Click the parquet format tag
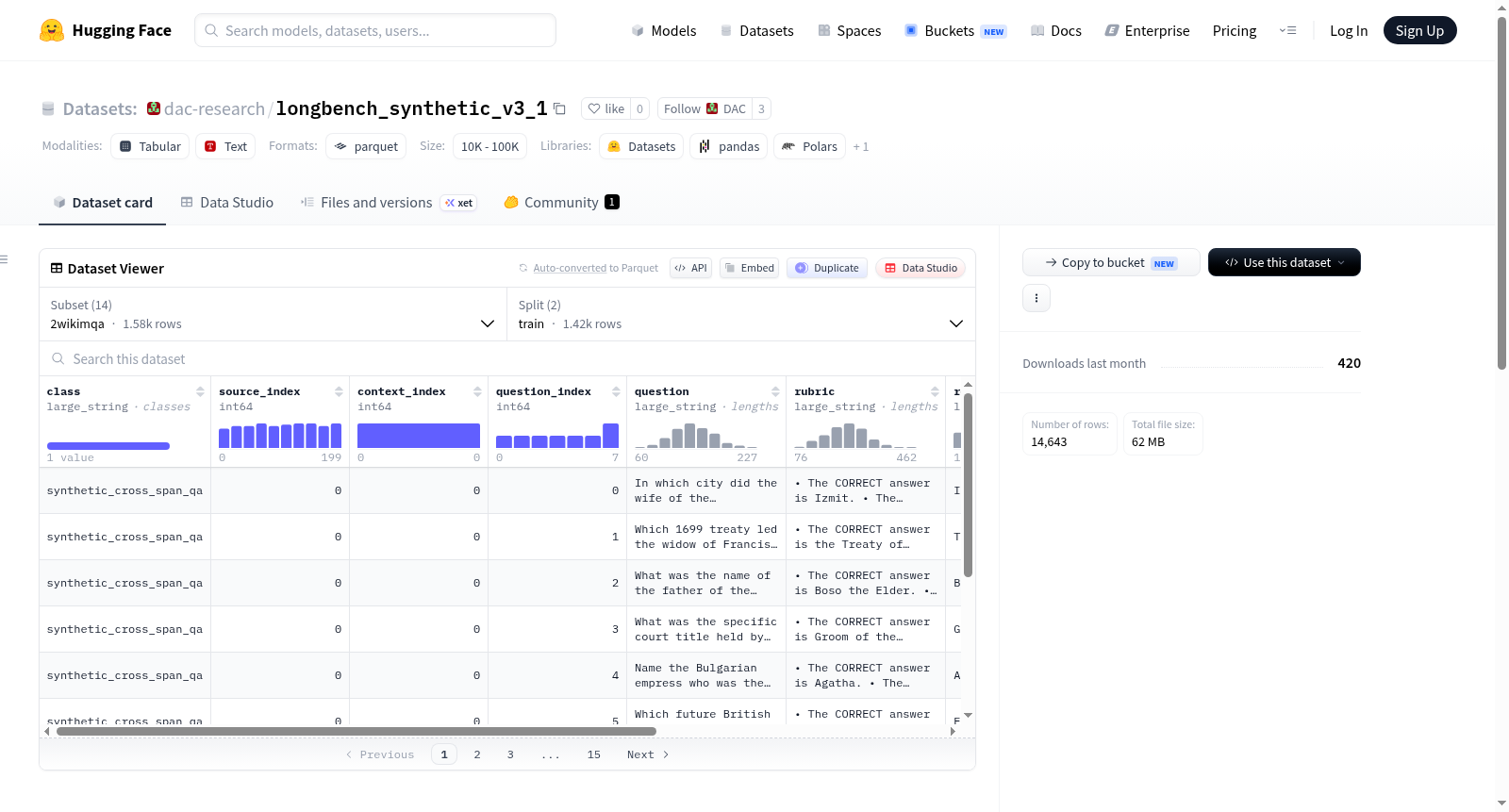This screenshot has height=812, width=1509. tap(366, 146)
